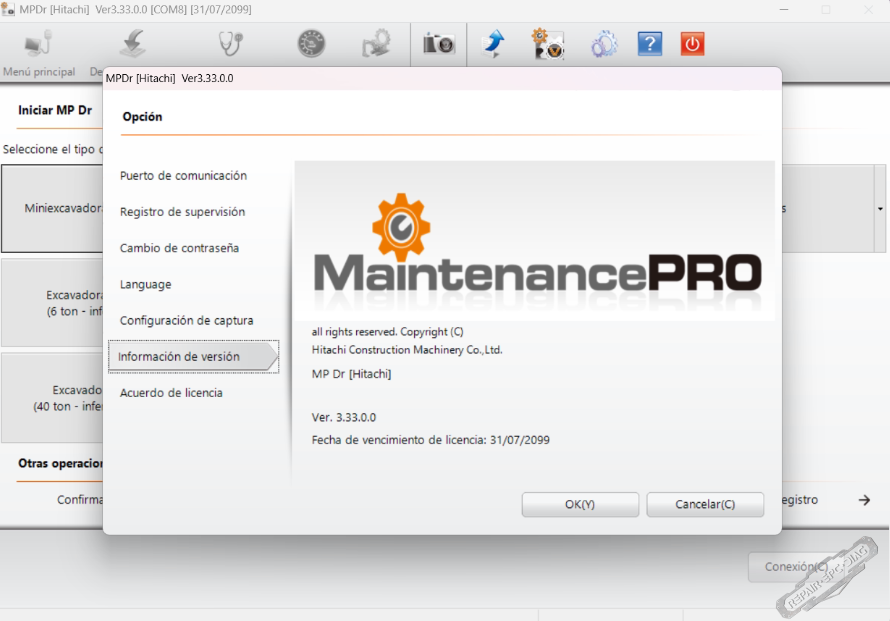Select Puerto de comunicación option
The width and height of the screenshot is (890, 621).
183,176
